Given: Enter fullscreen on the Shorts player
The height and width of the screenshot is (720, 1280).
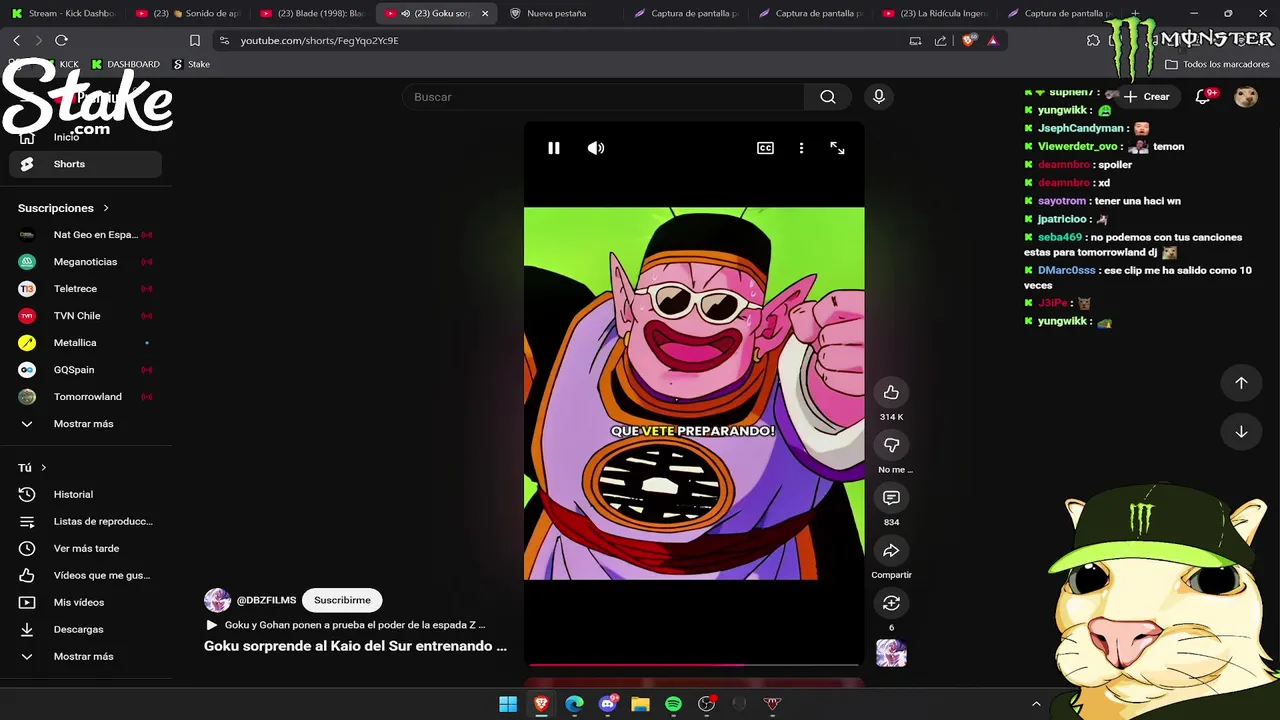Looking at the screenshot, I should [x=837, y=148].
